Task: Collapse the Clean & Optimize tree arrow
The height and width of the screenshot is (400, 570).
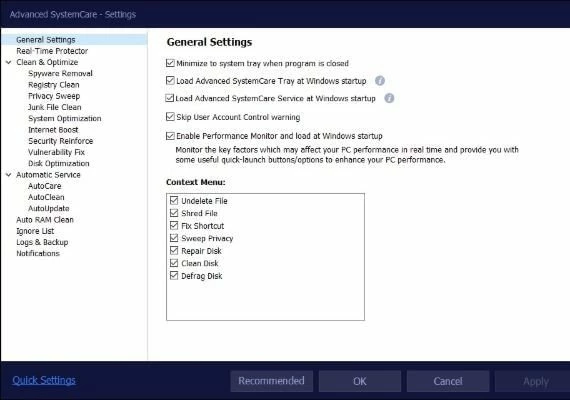Action: pyautogui.click(x=8, y=63)
